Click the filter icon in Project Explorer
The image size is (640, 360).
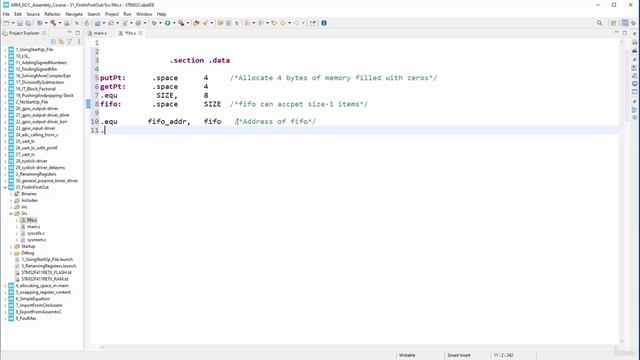click(70, 42)
